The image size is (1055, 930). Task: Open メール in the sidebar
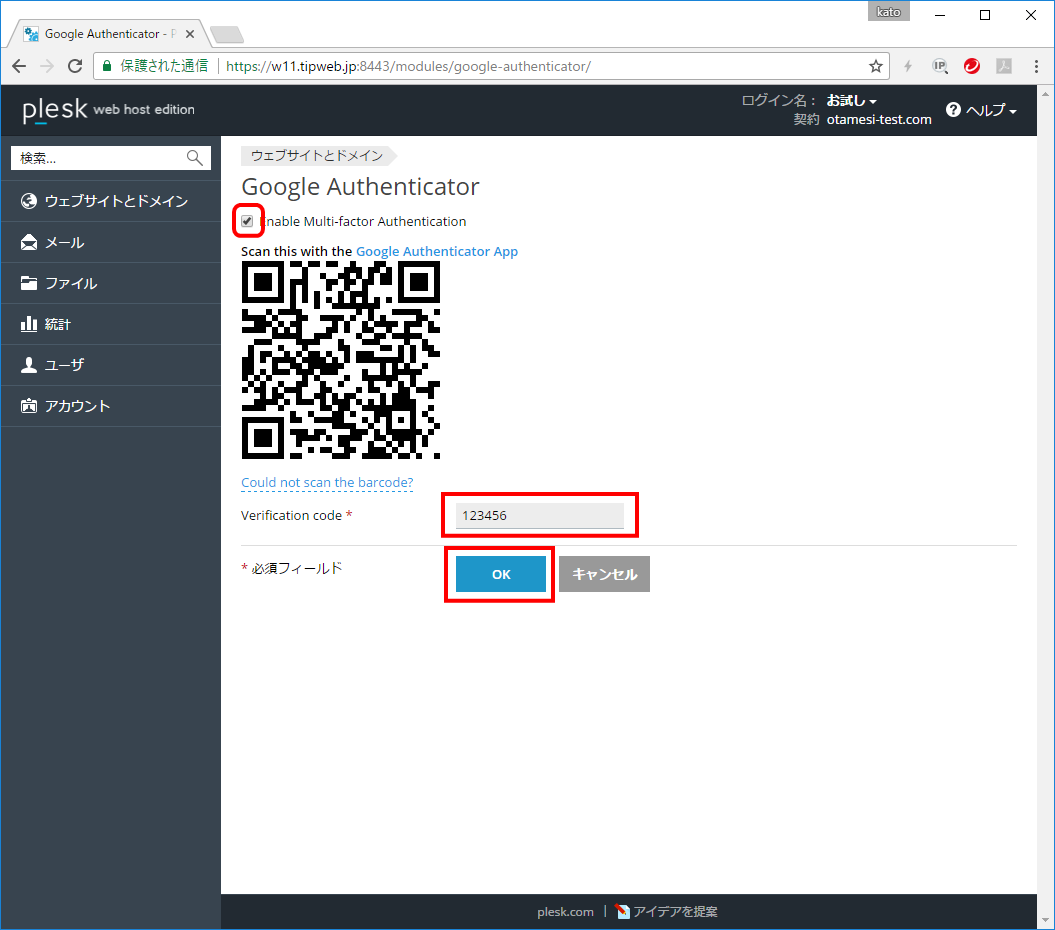coord(111,242)
